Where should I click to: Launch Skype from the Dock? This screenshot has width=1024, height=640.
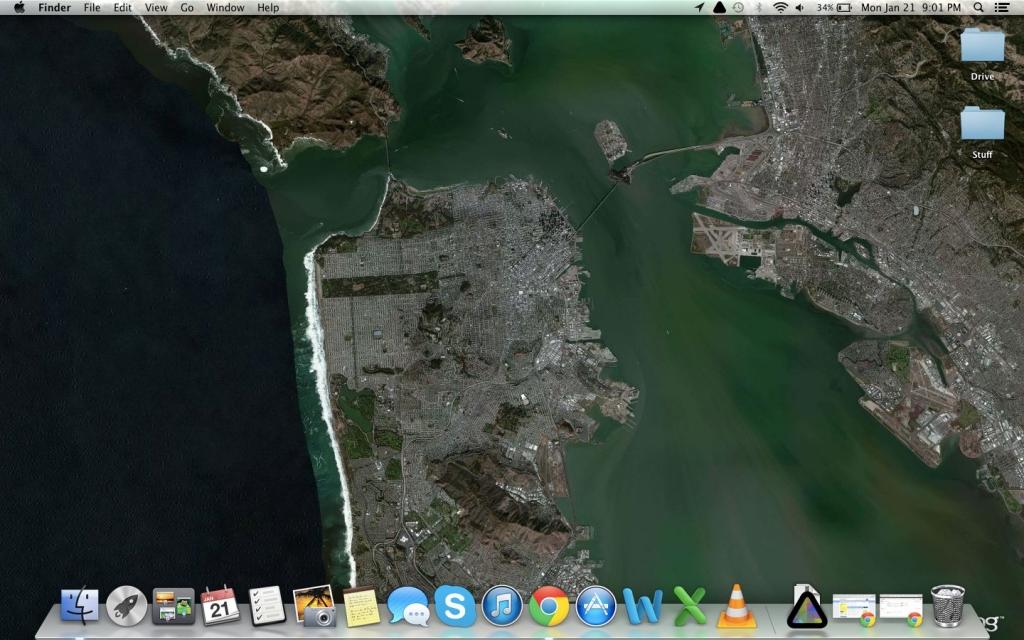tap(455, 606)
